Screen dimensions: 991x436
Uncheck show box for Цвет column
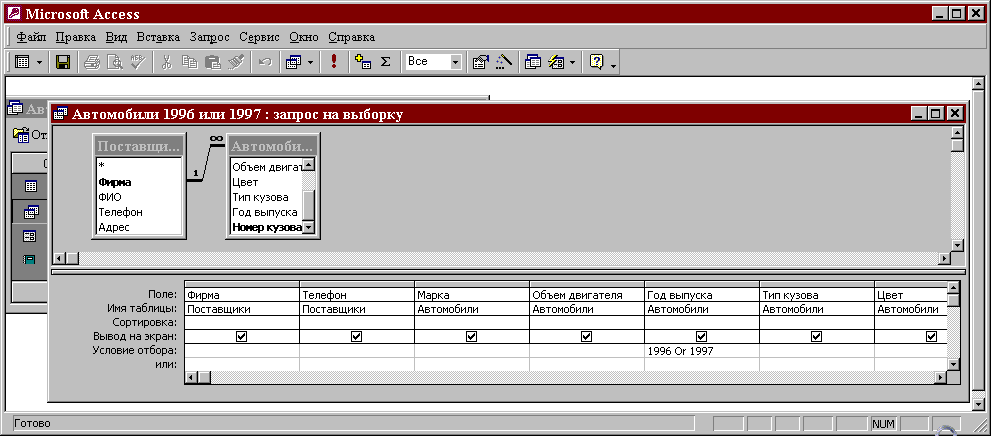tap(932, 337)
